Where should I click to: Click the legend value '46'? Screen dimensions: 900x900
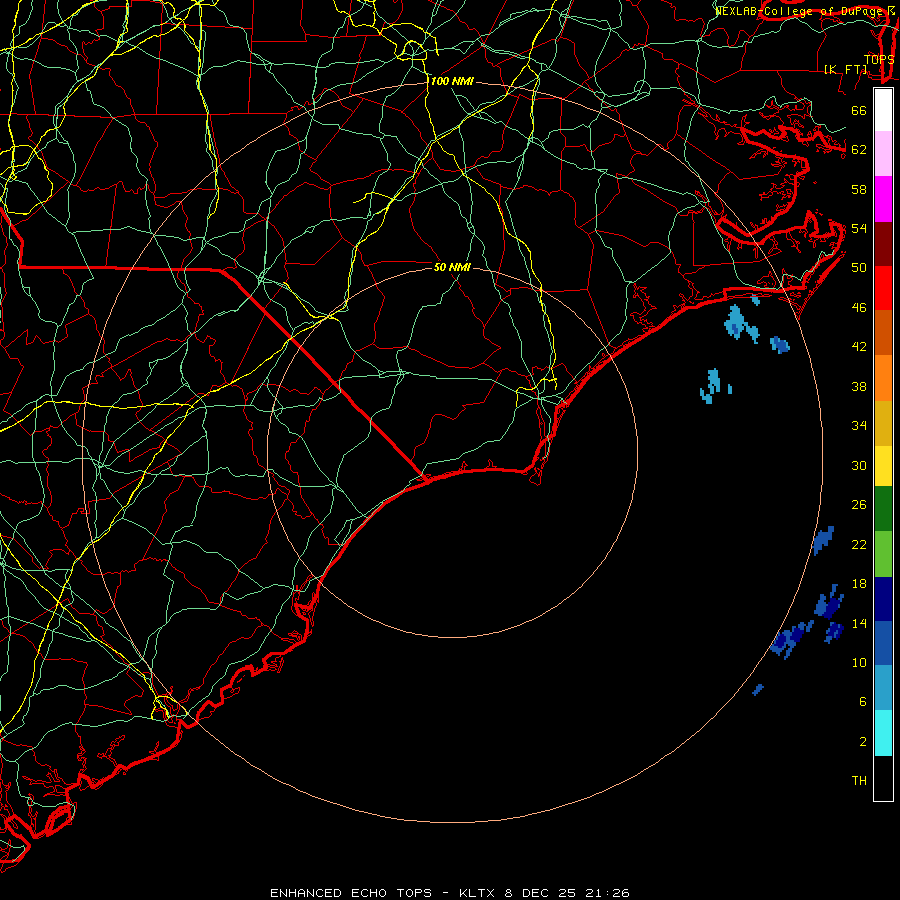pyautogui.click(x=859, y=308)
